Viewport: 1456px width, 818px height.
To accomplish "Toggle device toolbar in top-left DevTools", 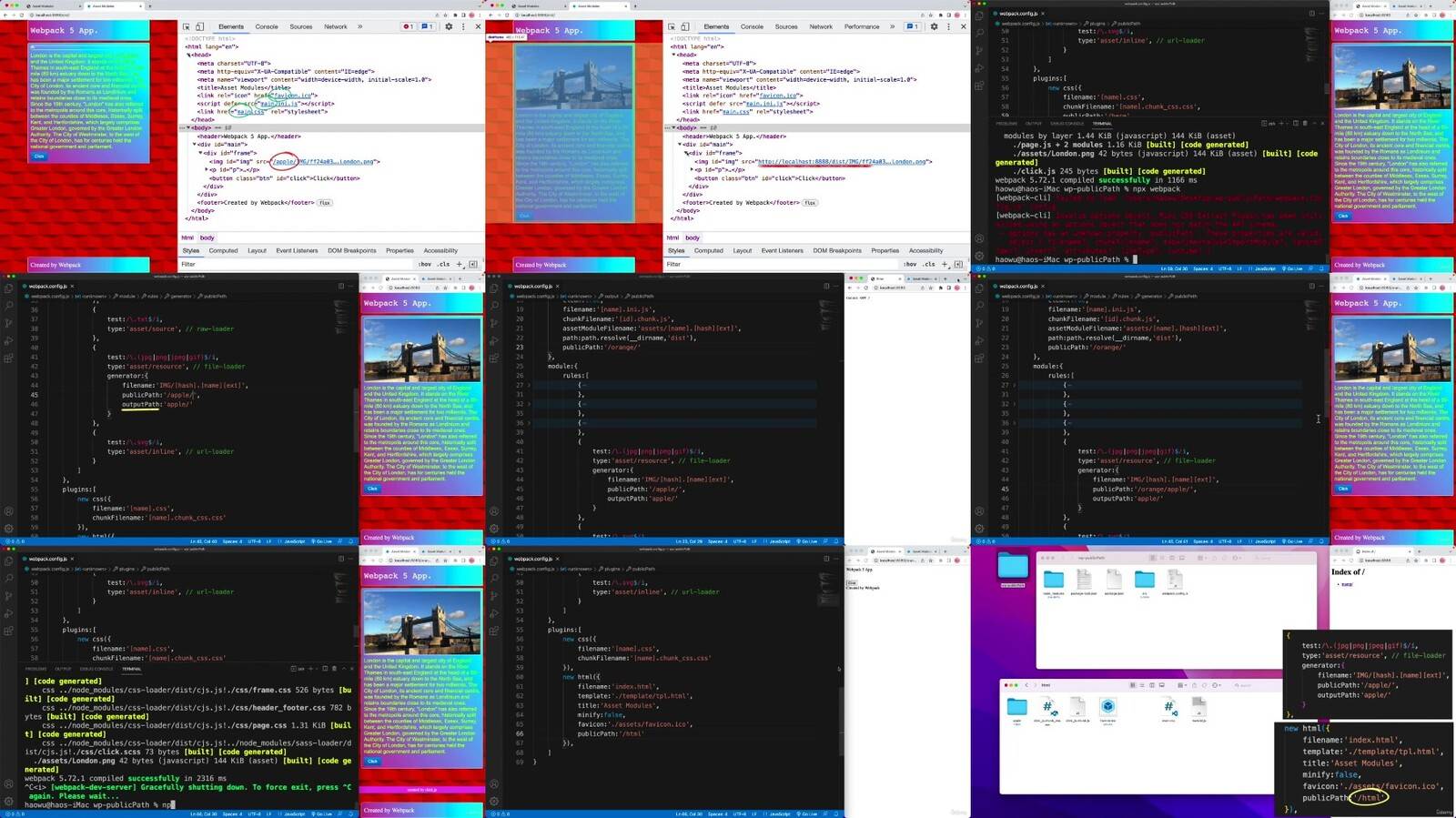I will coord(199,26).
